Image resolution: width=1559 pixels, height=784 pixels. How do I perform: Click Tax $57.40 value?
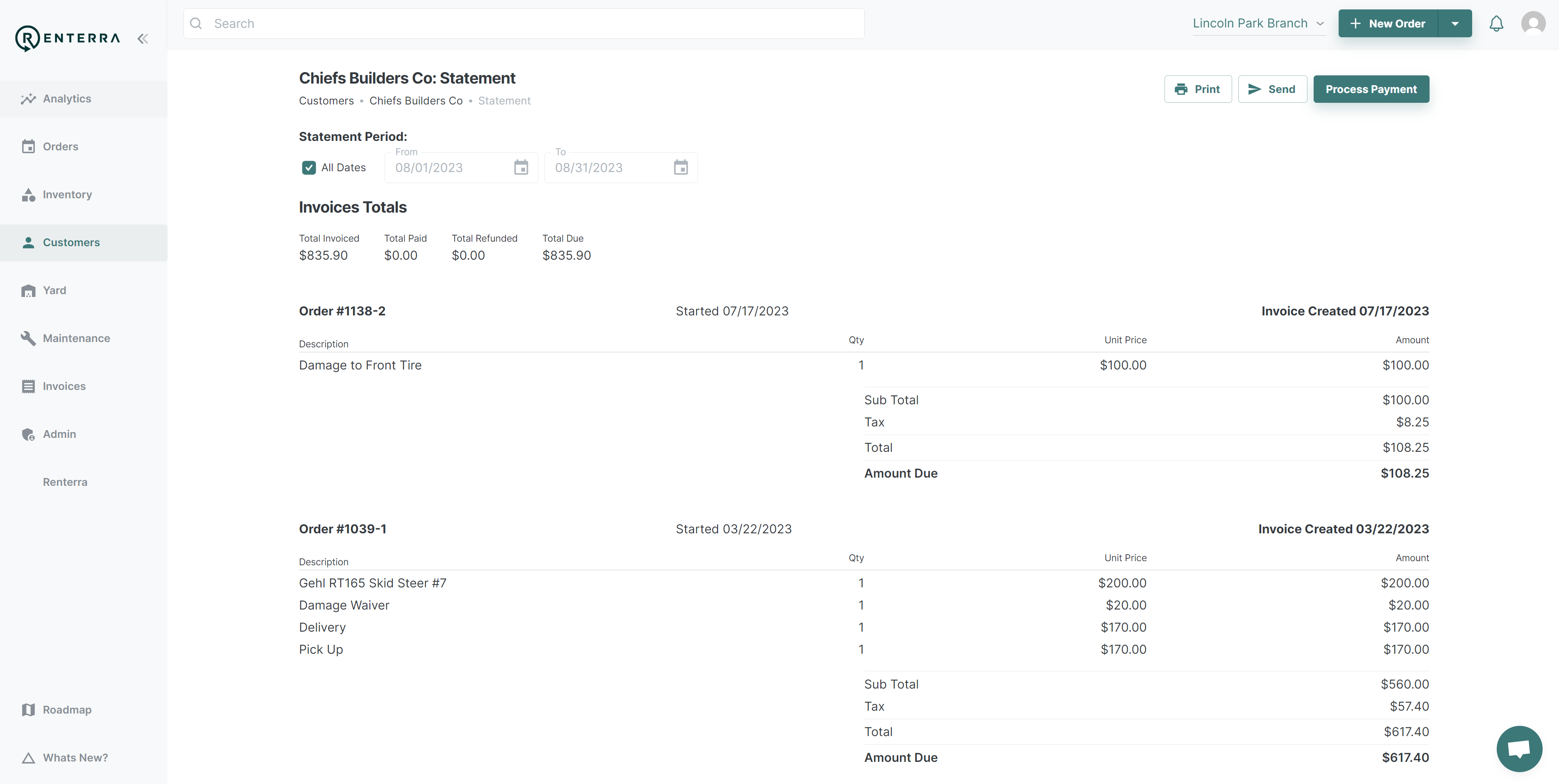(x=1409, y=707)
